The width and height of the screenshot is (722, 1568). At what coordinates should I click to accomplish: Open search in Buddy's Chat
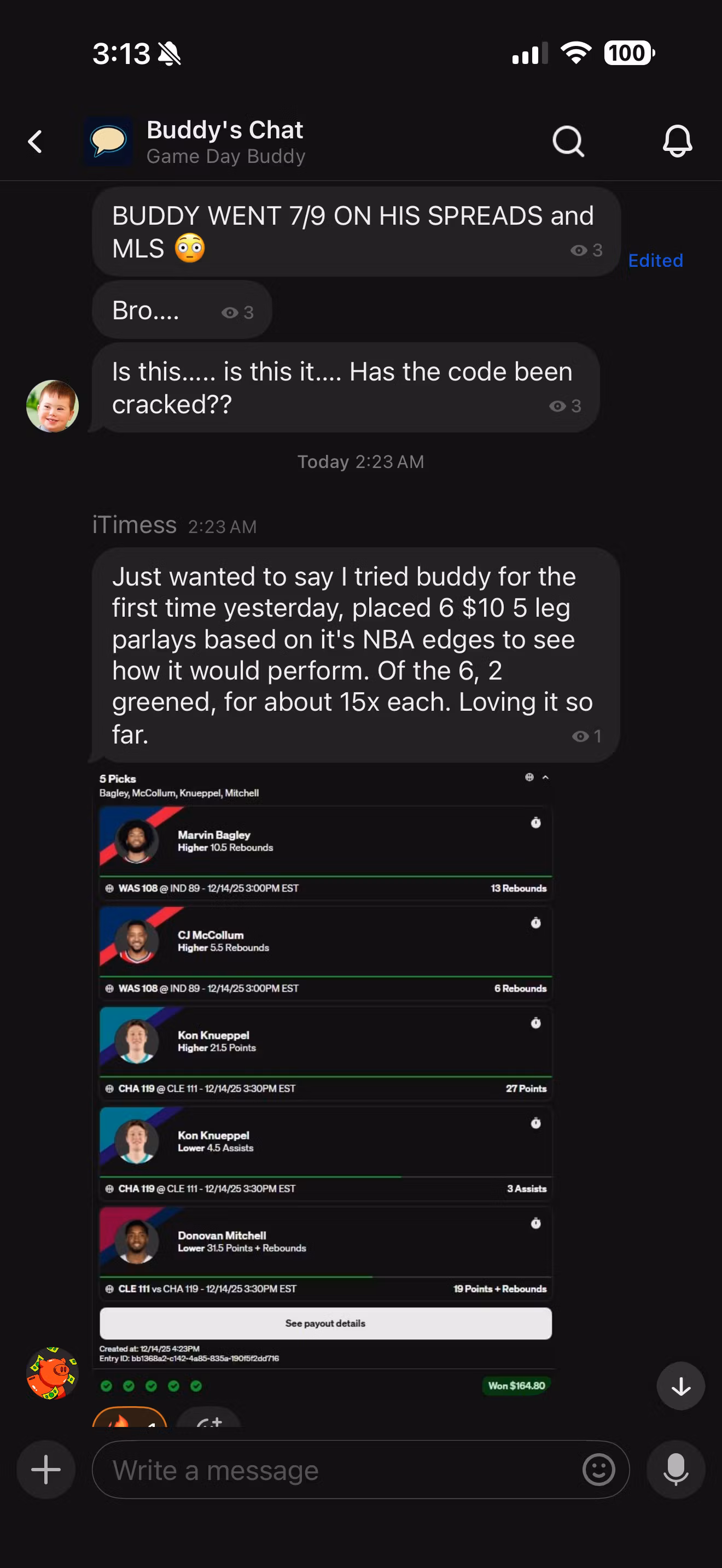tap(568, 142)
